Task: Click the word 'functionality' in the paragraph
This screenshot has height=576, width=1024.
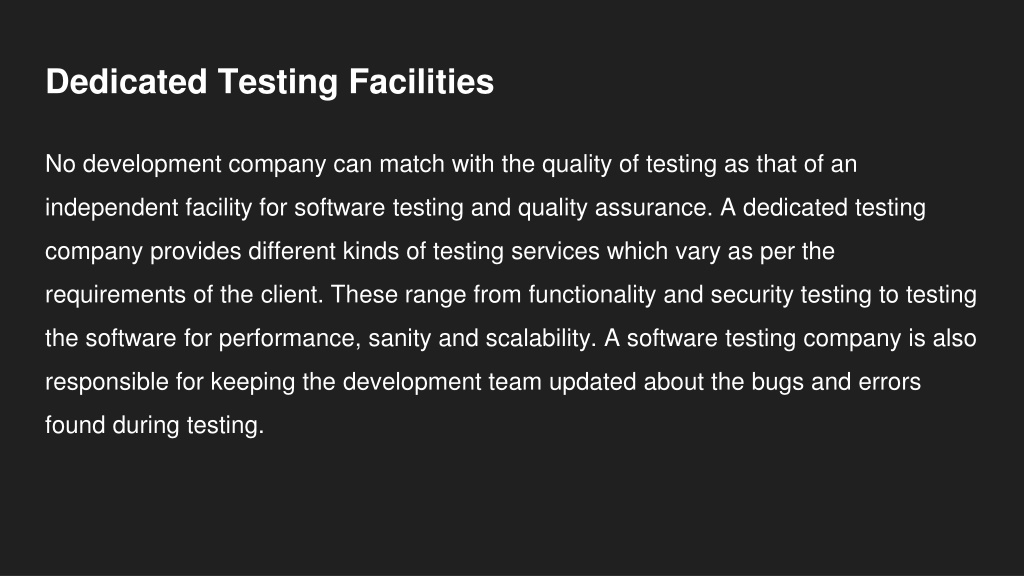Action: 592,295
